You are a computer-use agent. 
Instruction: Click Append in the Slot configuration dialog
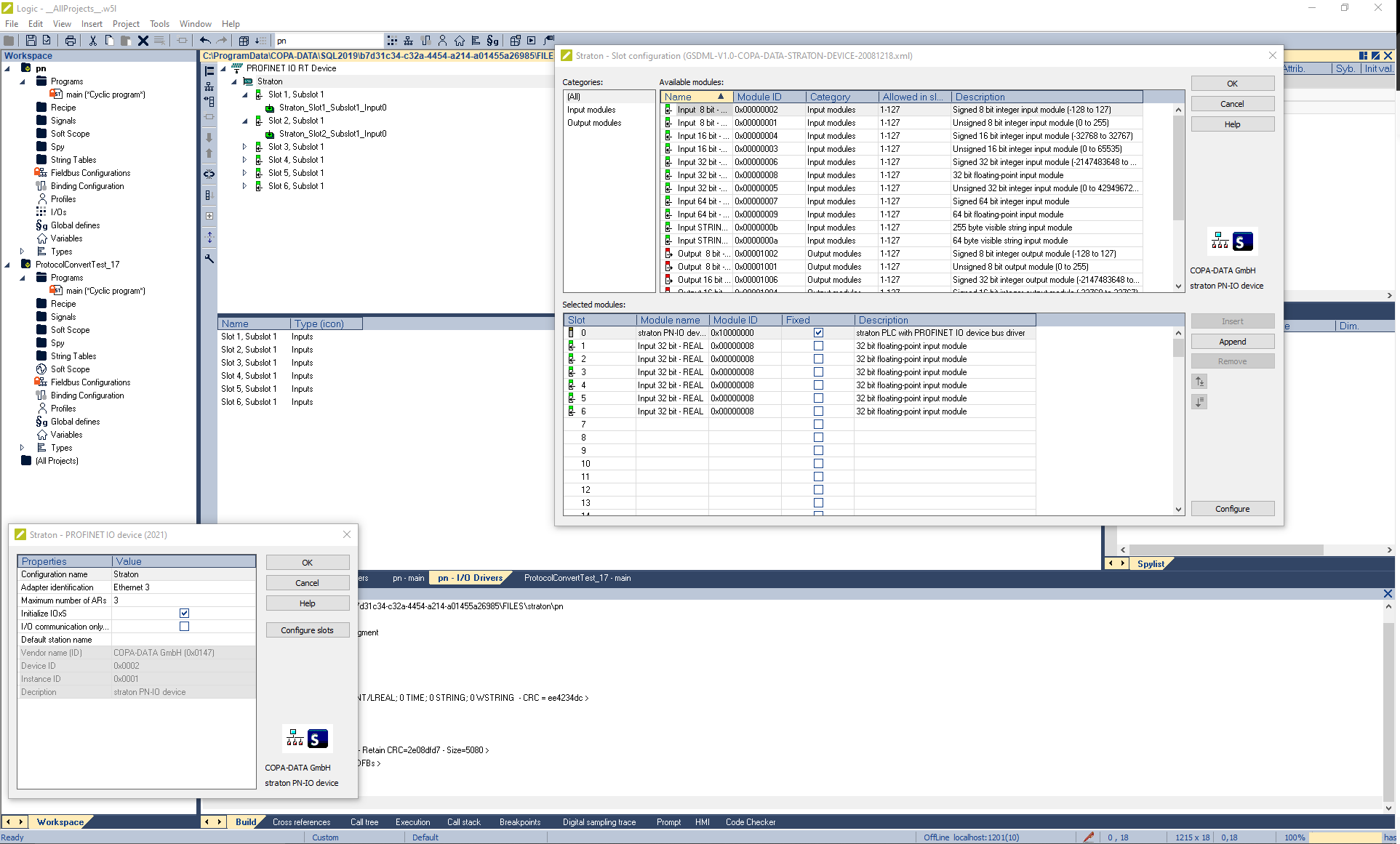click(x=1232, y=342)
